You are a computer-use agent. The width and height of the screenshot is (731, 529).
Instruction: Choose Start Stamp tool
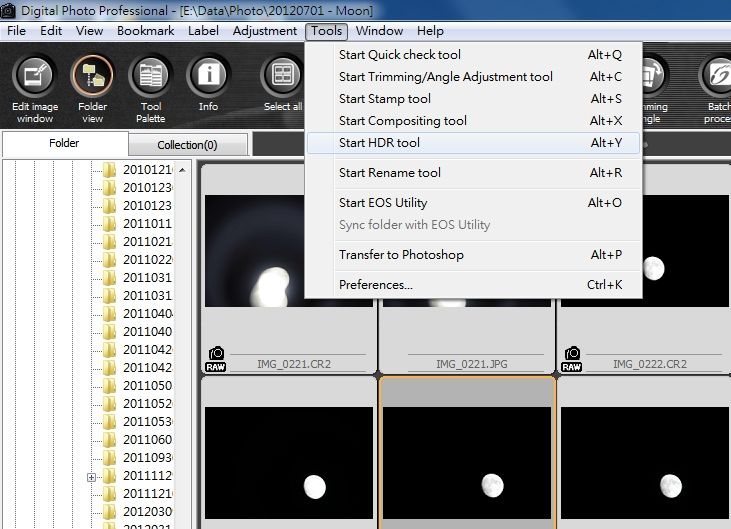coord(474,99)
